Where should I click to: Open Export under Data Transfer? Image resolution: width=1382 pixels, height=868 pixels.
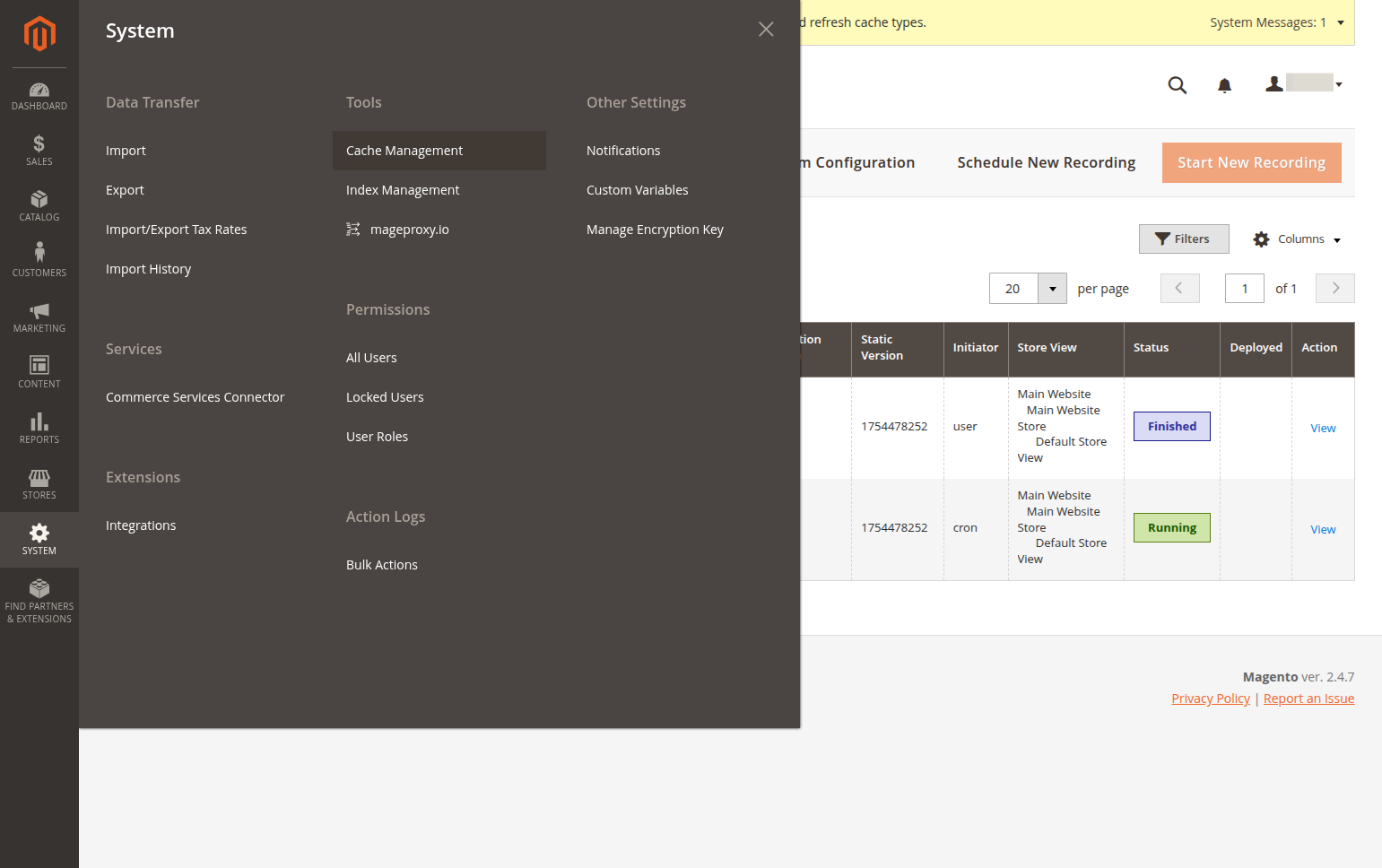[x=125, y=190]
